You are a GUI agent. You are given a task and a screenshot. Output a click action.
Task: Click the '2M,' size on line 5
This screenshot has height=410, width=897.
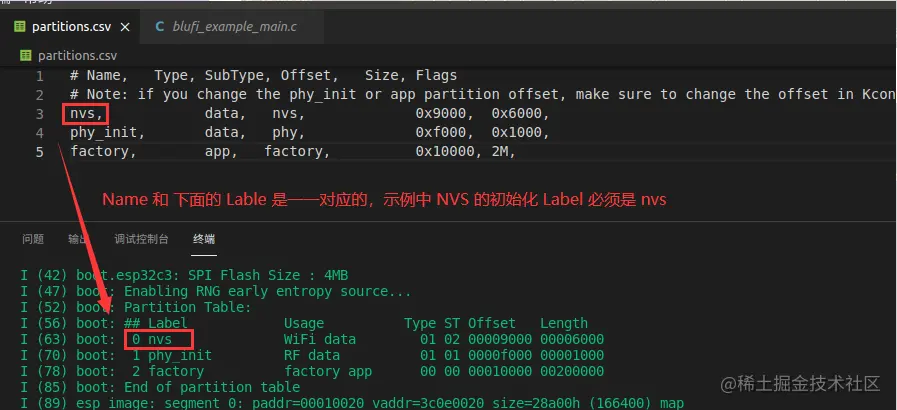(503, 152)
